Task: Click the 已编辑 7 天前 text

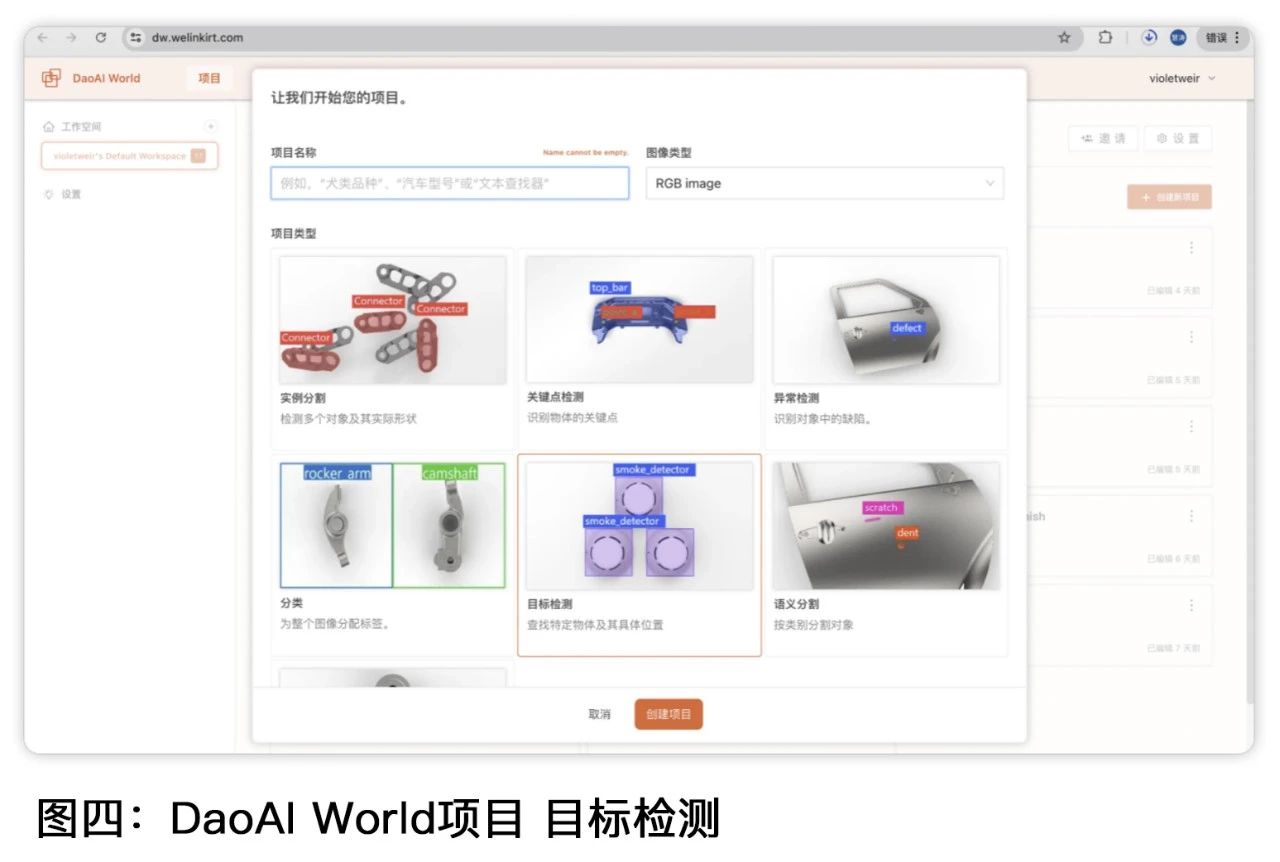Action: pos(1173,648)
